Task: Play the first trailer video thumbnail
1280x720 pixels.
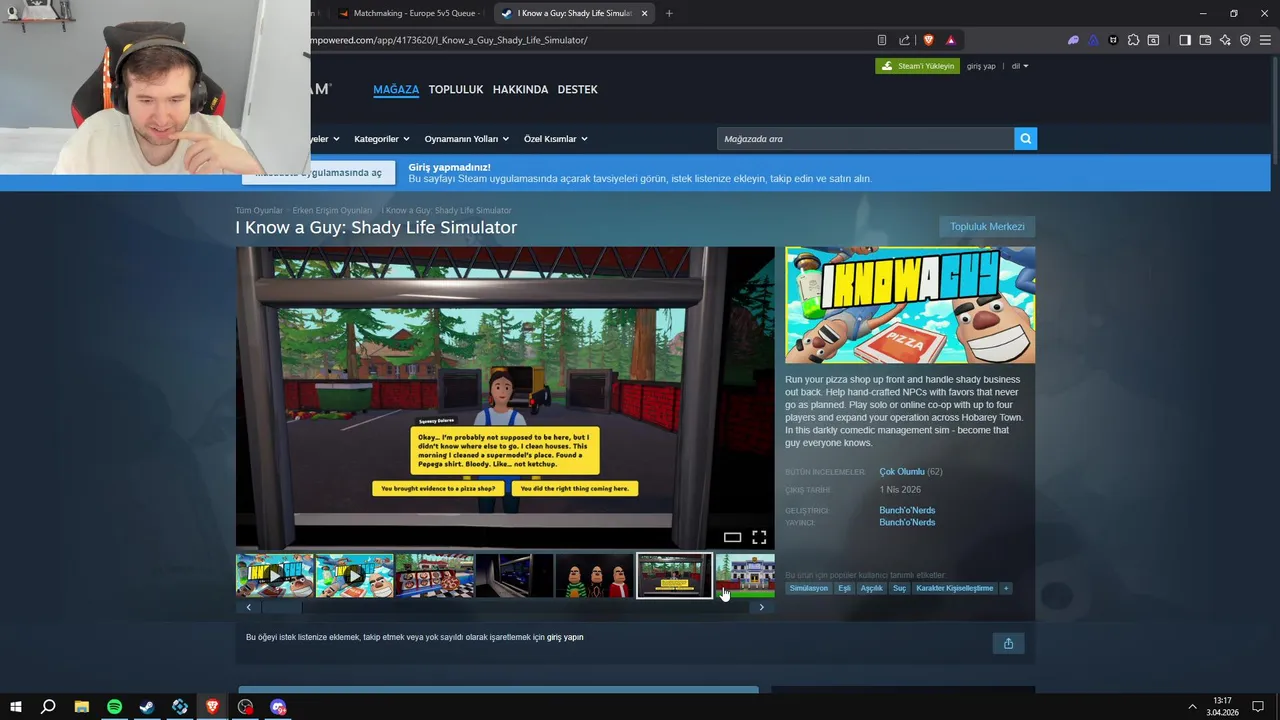Action: (x=274, y=576)
